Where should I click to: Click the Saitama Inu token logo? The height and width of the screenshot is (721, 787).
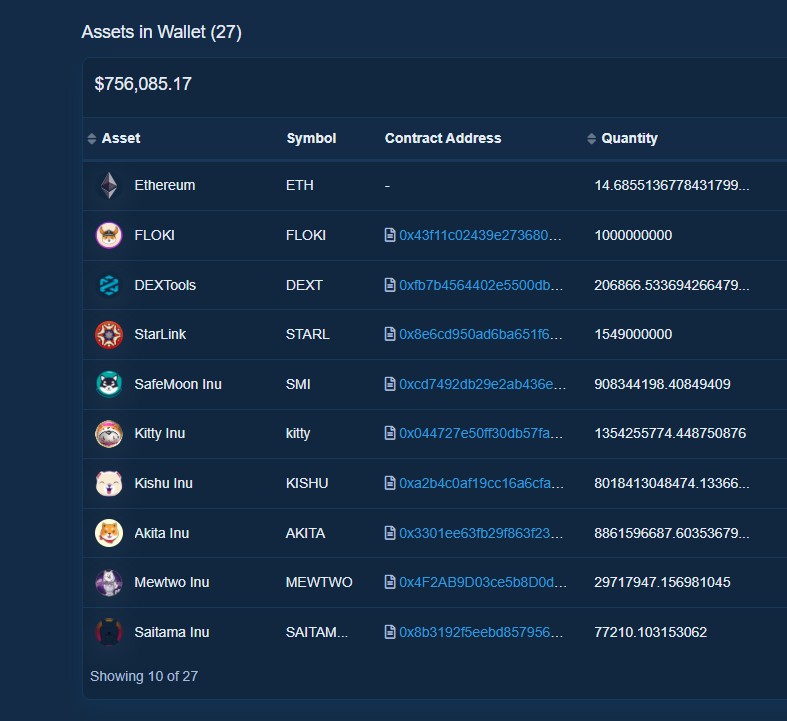(x=109, y=632)
